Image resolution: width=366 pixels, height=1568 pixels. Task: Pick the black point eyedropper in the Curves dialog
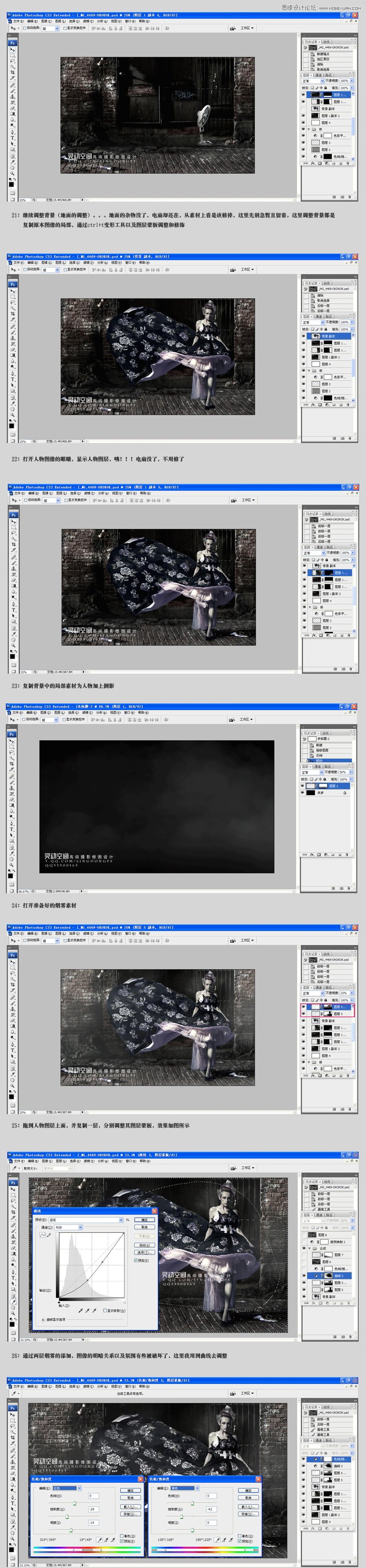(80, 1311)
